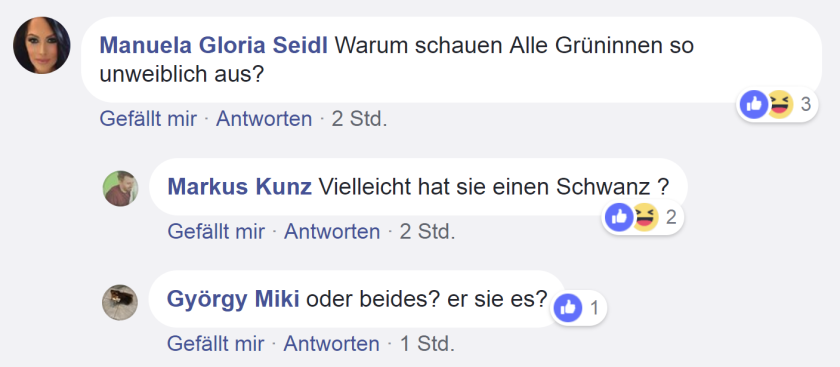
Task: Open the Markus Kunz profile name link
Action: point(239,187)
